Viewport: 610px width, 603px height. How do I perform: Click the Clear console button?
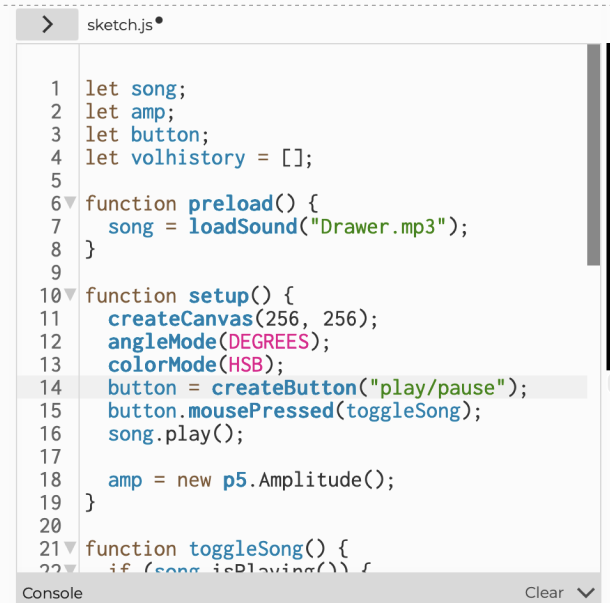pyautogui.click(x=544, y=592)
